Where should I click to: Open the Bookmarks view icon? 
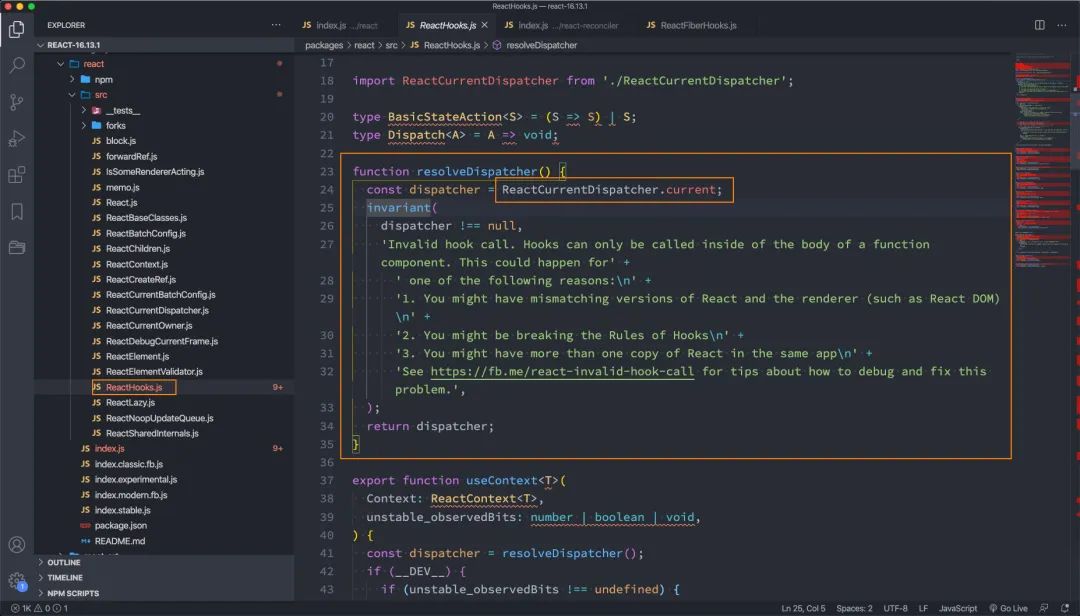pyautogui.click(x=17, y=212)
